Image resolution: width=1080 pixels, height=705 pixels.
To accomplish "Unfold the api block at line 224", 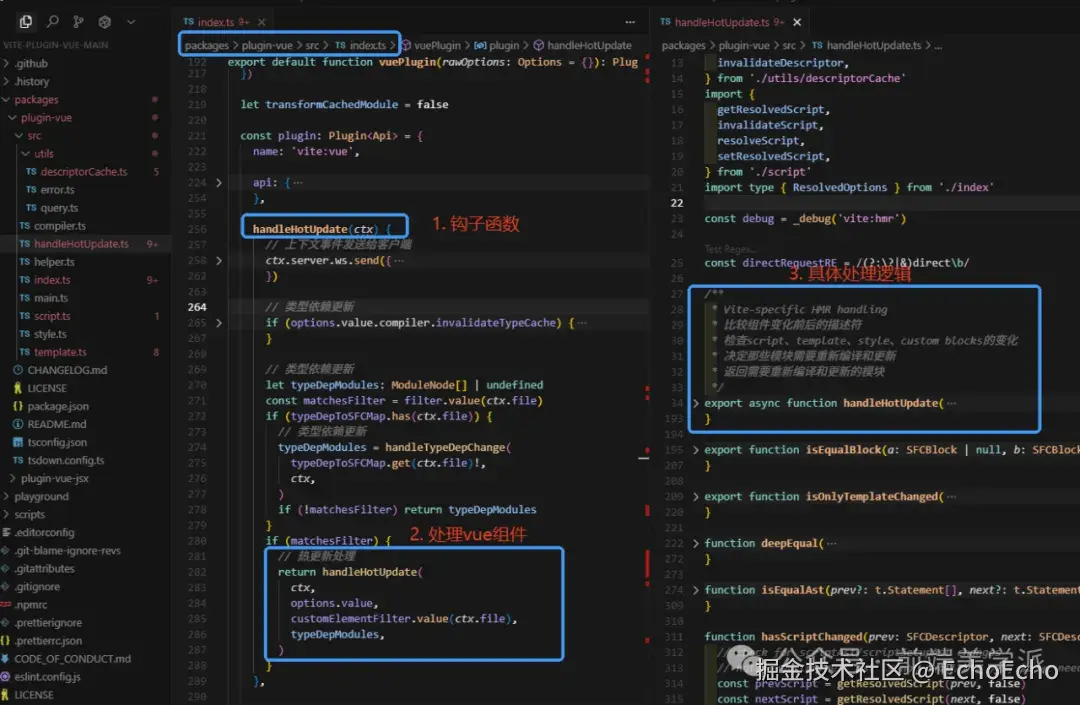I will [x=219, y=182].
